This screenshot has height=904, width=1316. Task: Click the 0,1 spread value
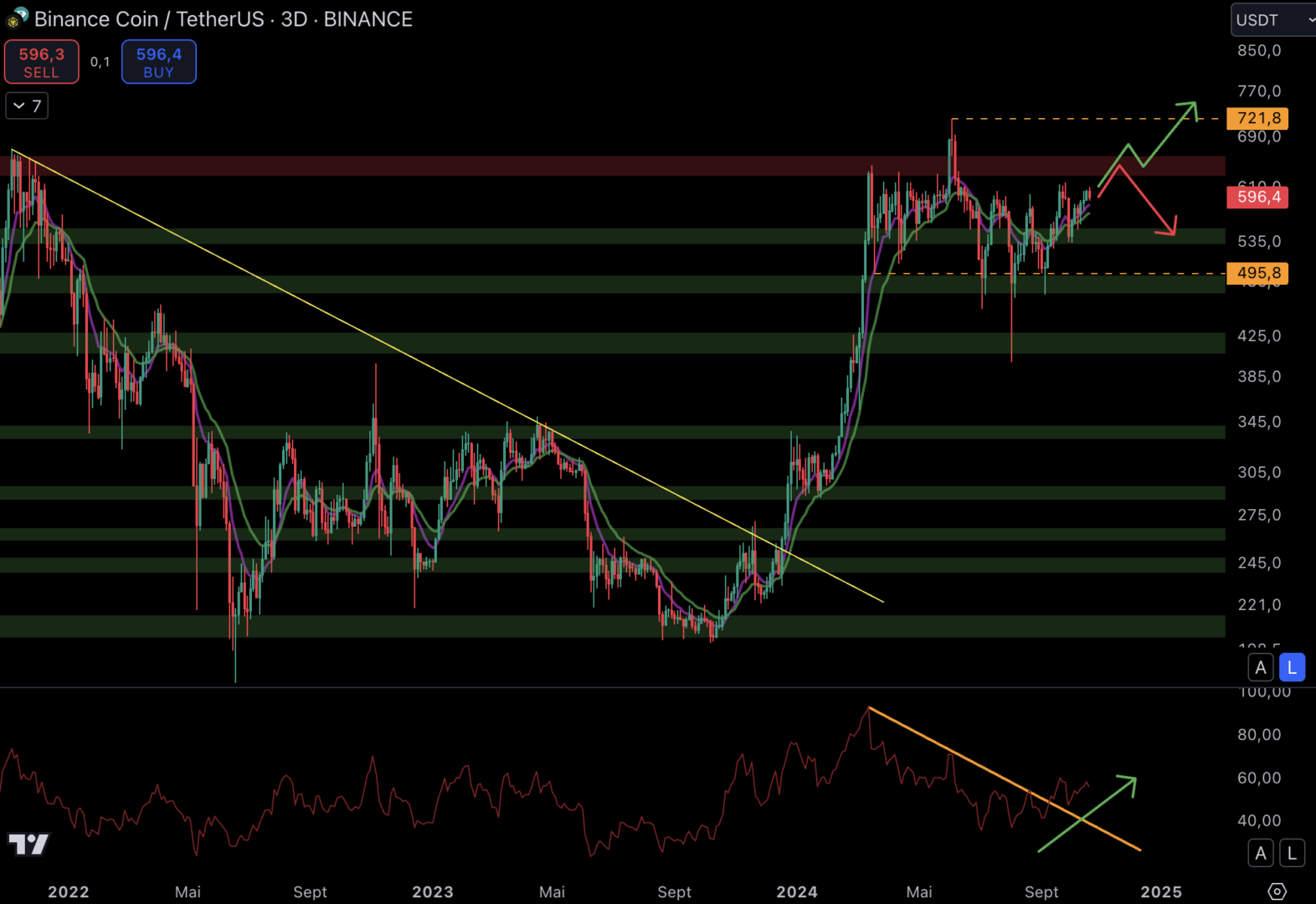(x=100, y=62)
